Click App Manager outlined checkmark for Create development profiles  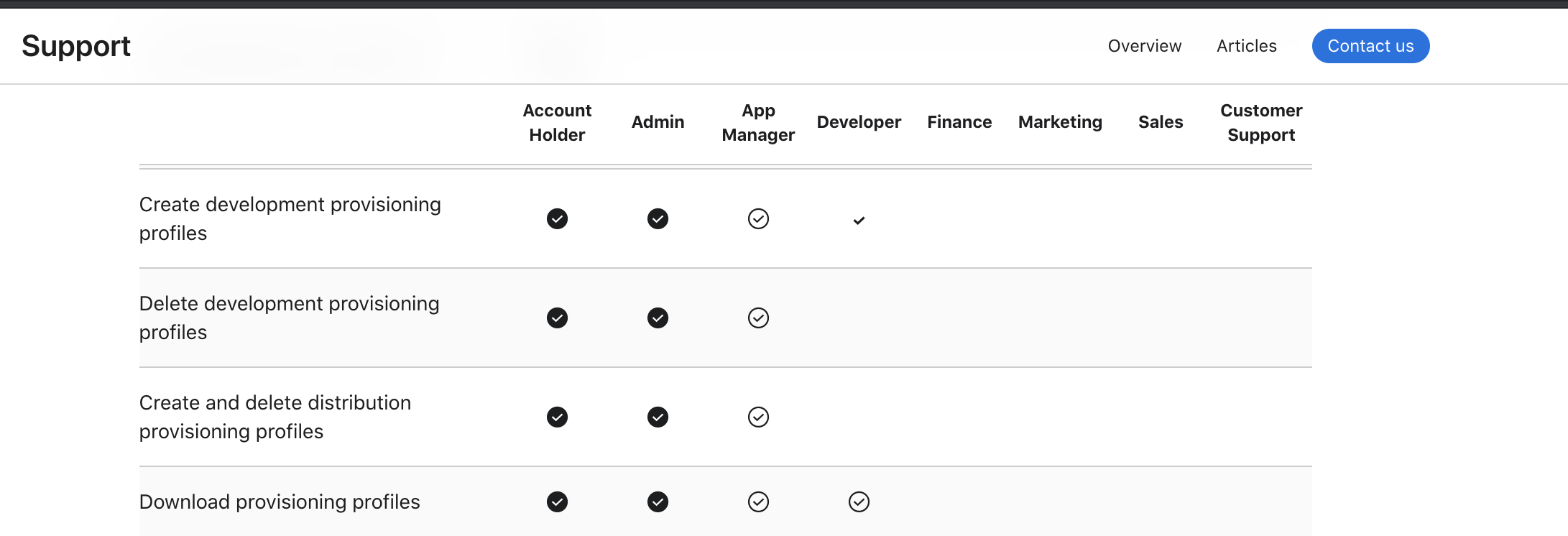click(758, 218)
